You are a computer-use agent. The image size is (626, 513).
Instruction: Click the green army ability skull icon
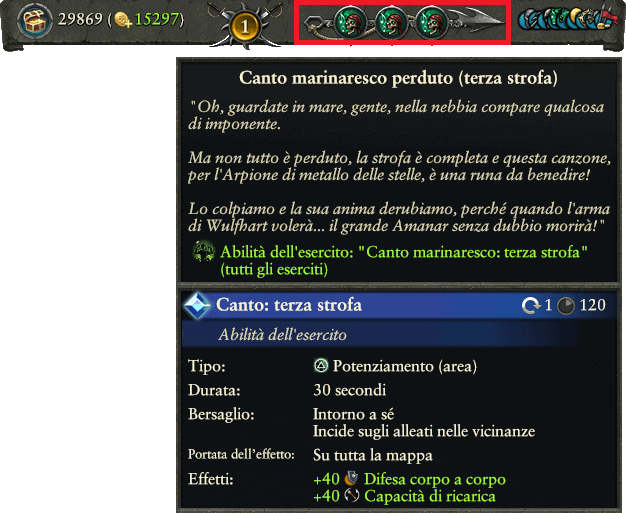[x=203, y=252]
